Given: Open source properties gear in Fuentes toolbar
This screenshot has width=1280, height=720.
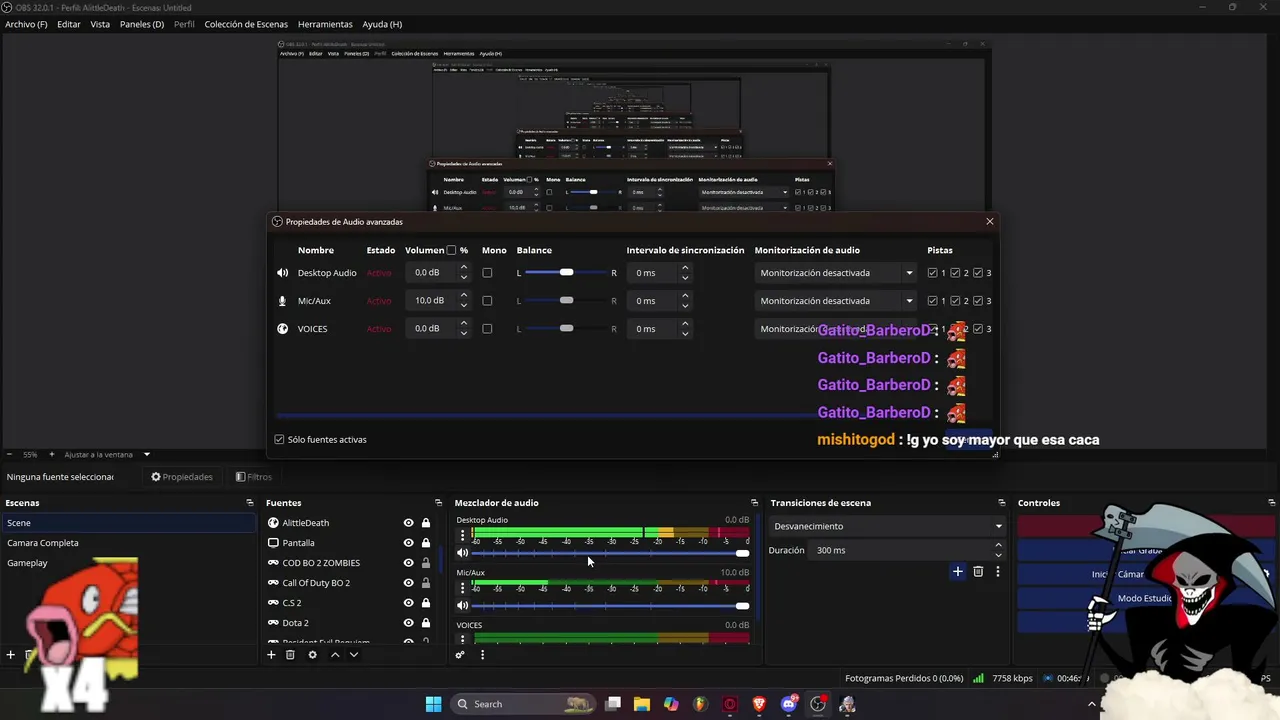Looking at the screenshot, I should tap(312, 655).
